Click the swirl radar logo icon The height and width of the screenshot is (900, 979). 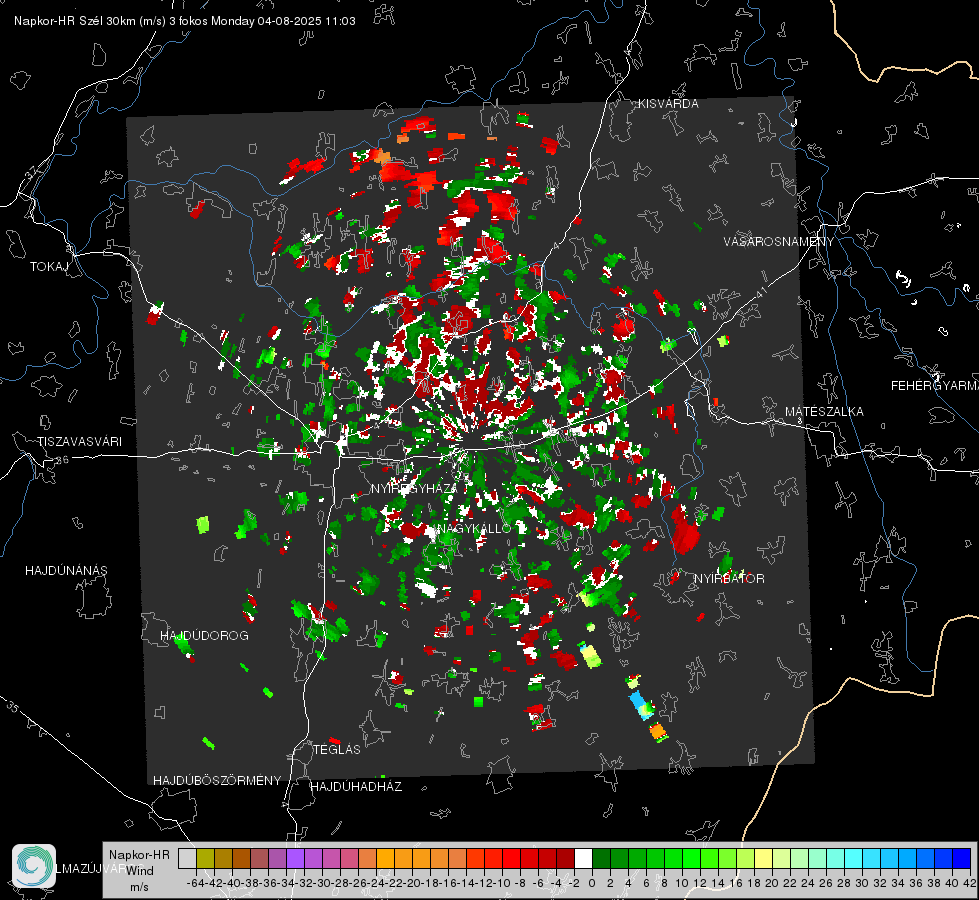tap(34, 866)
